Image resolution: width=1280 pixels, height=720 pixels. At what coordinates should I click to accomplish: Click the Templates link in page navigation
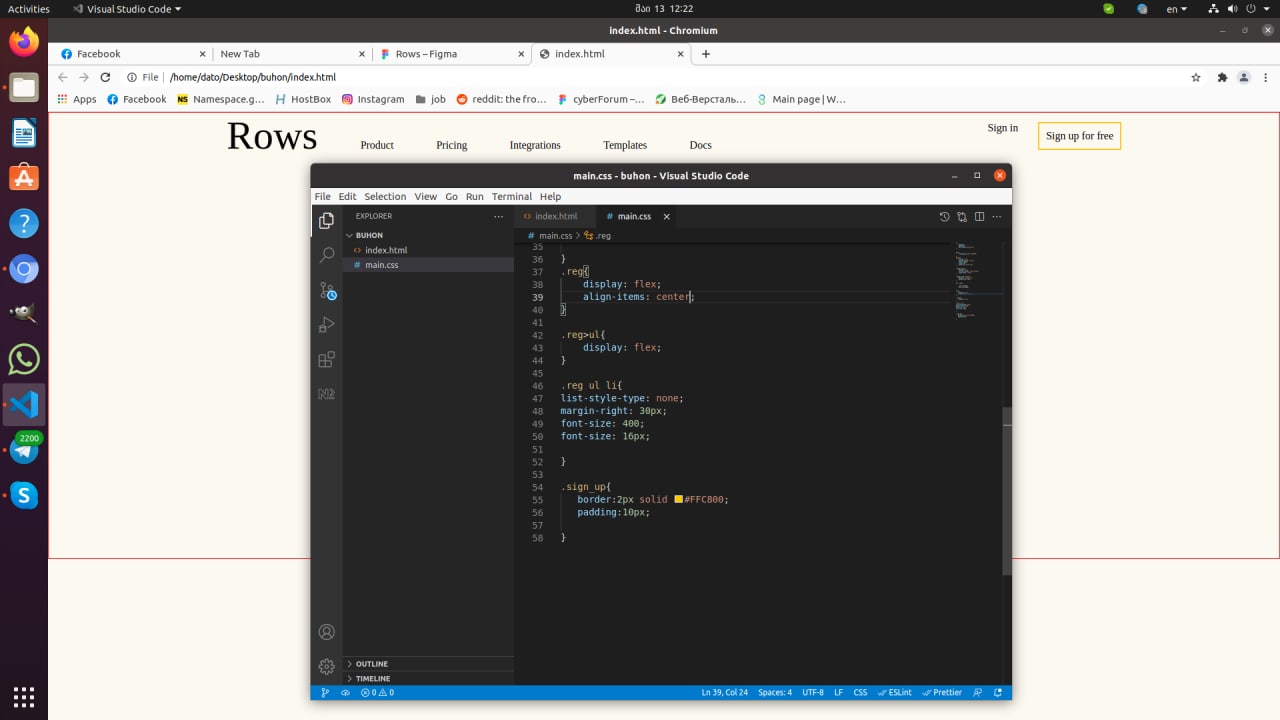tap(625, 145)
